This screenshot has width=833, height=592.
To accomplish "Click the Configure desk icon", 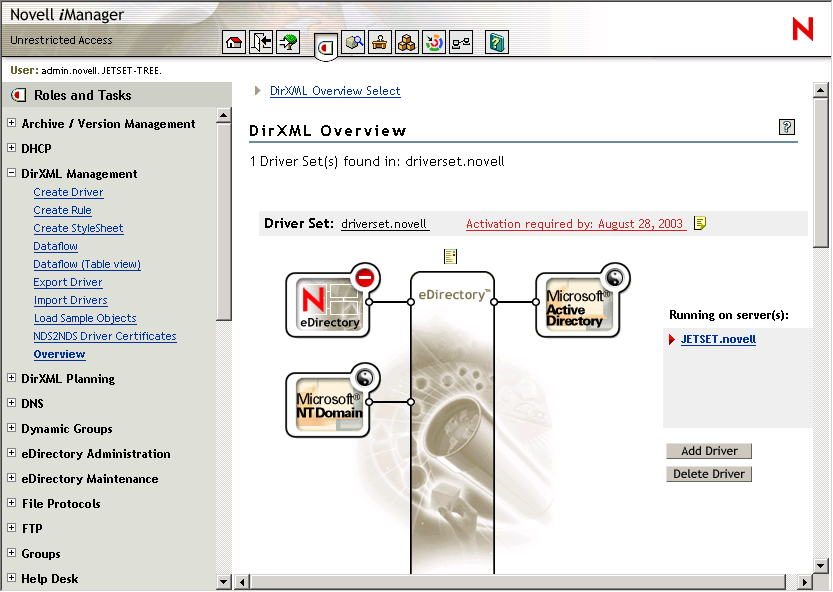I will [379, 42].
